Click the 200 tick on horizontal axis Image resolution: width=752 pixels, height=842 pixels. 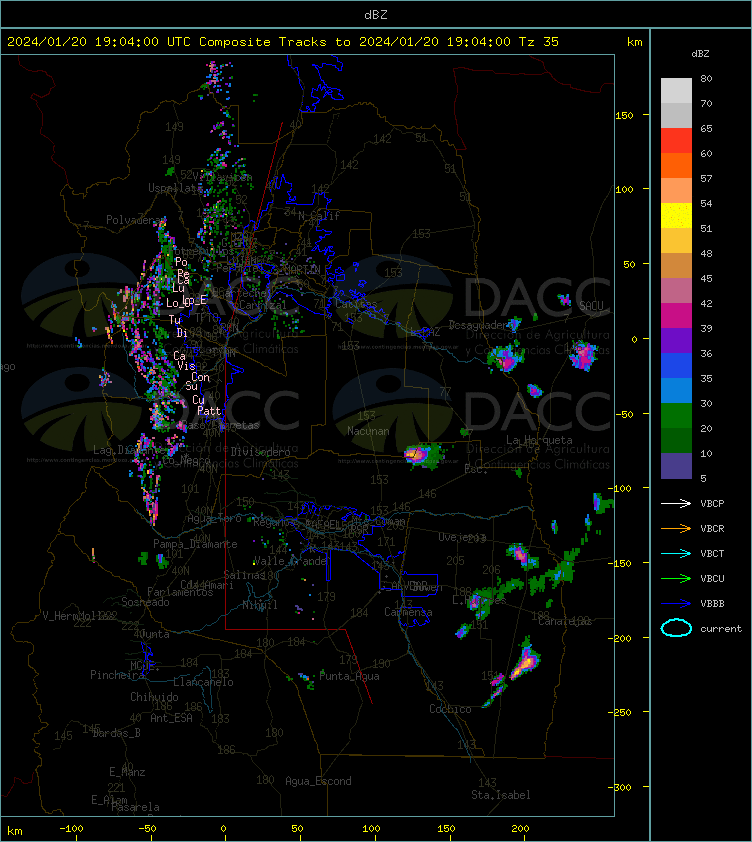click(520, 828)
